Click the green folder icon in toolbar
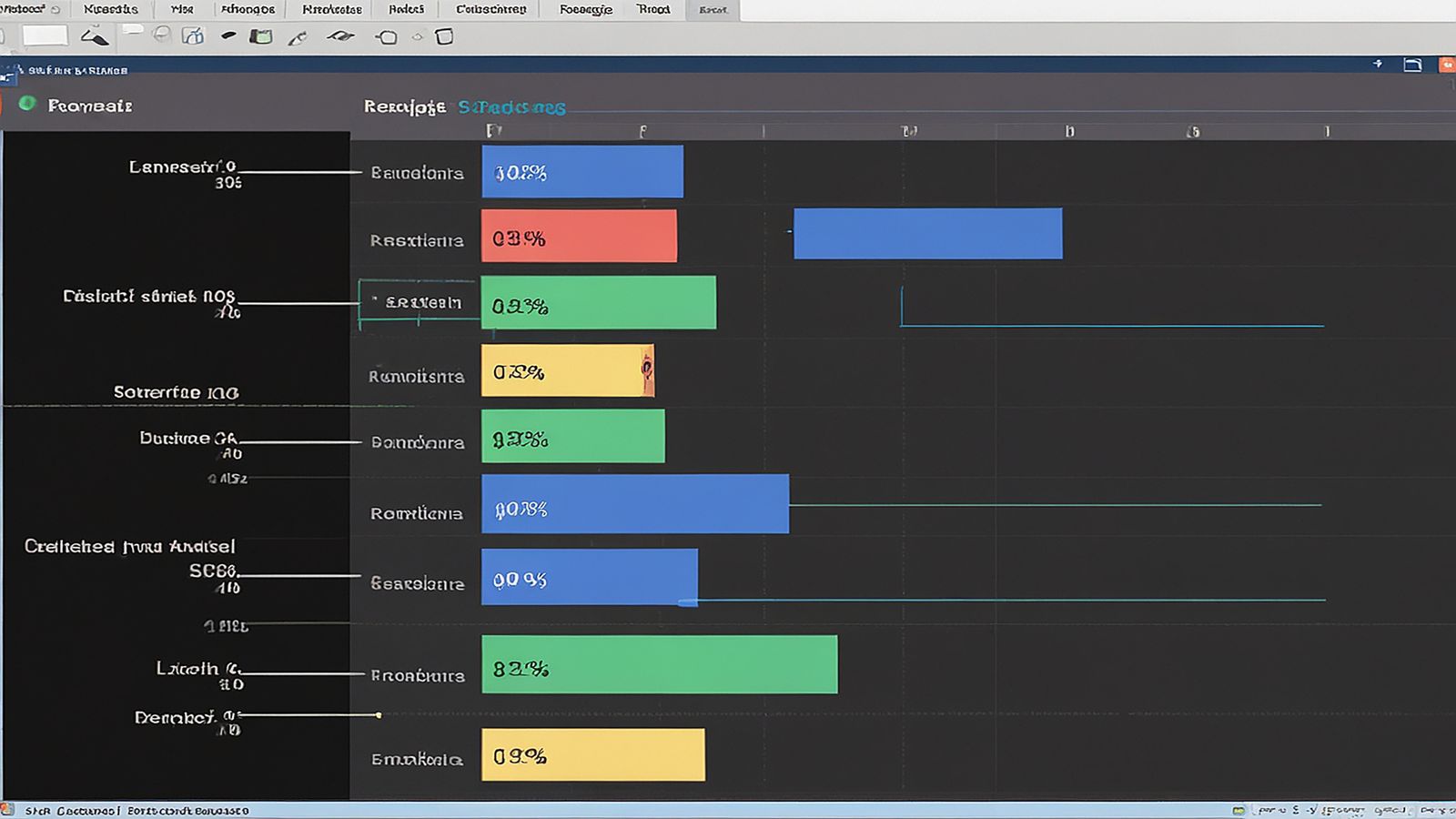Viewport: 1456px width, 819px height. pos(261,37)
